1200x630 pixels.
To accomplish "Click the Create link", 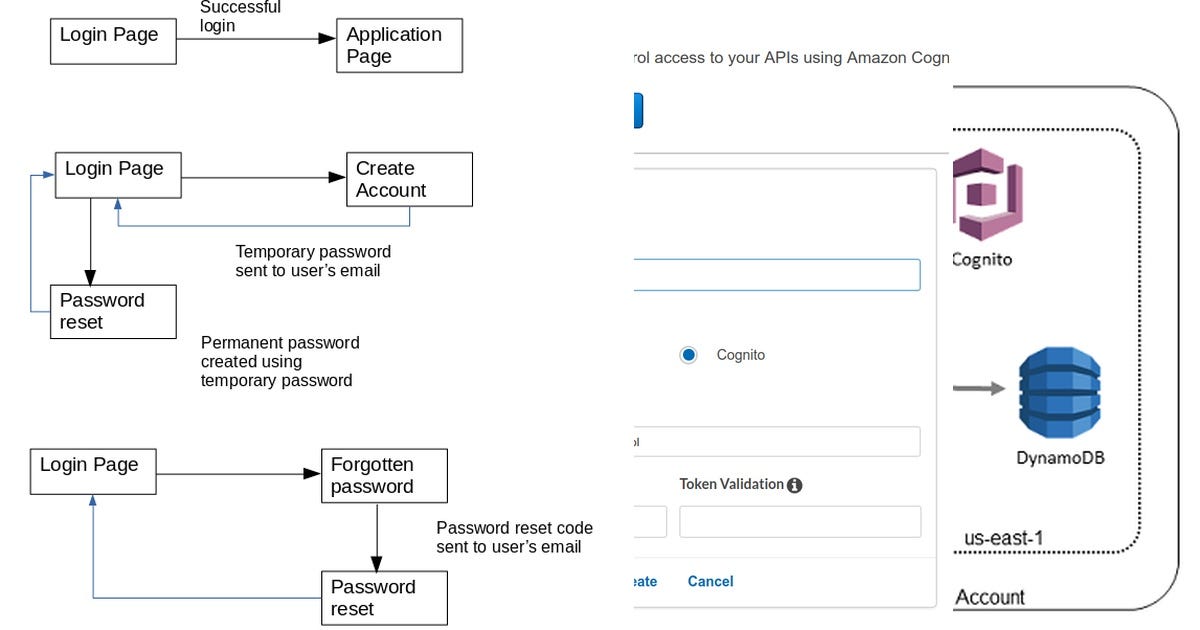I will [646, 581].
